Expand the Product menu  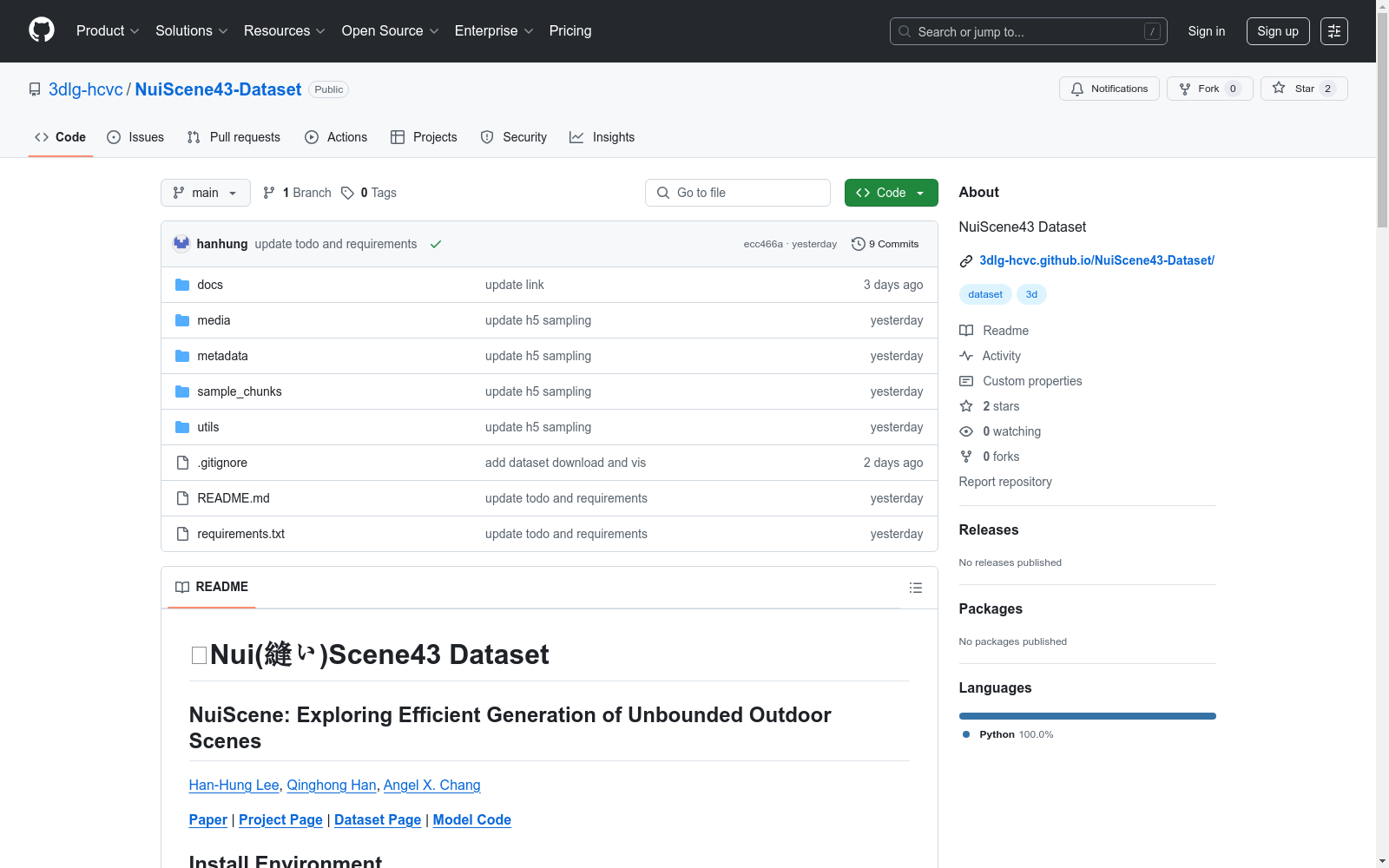[108, 31]
